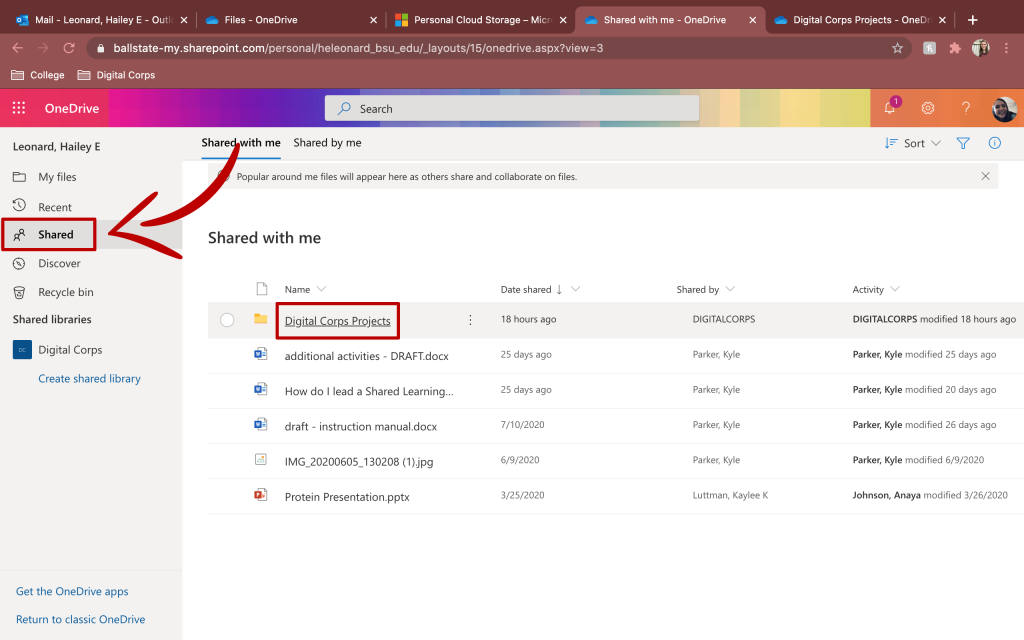Open the details pane info icon
Screen dimensions: 1024x640
pos(995,143)
